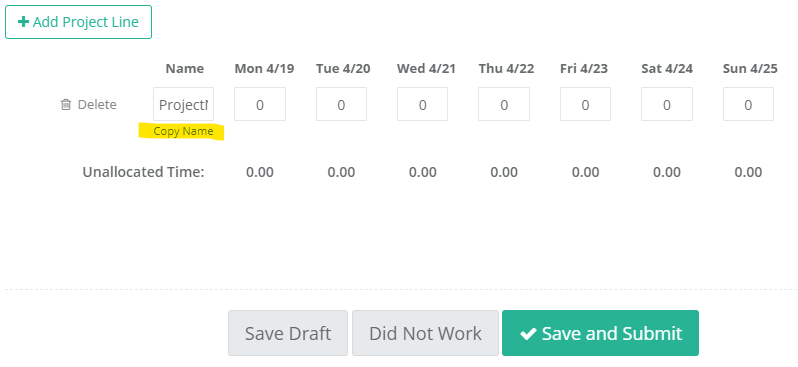This screenshot has width=798, height=367.
Task: Focus the project Name input field
Action: (x=184, y=104)
